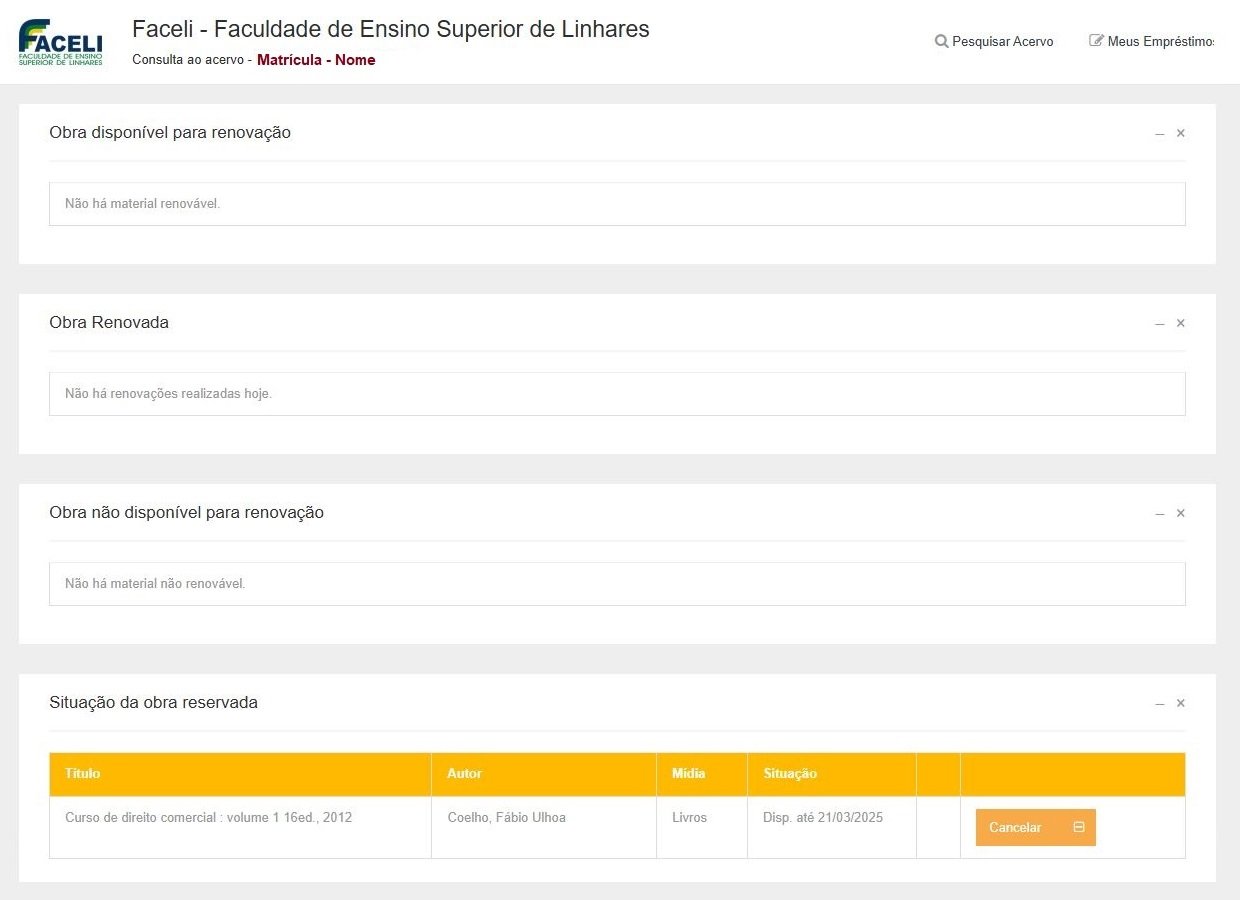Viewport: 1240px width, 900px height.
Task: Click the magnifier icon beside Pesquisar Acervo
Action: [x=941, y=42]
